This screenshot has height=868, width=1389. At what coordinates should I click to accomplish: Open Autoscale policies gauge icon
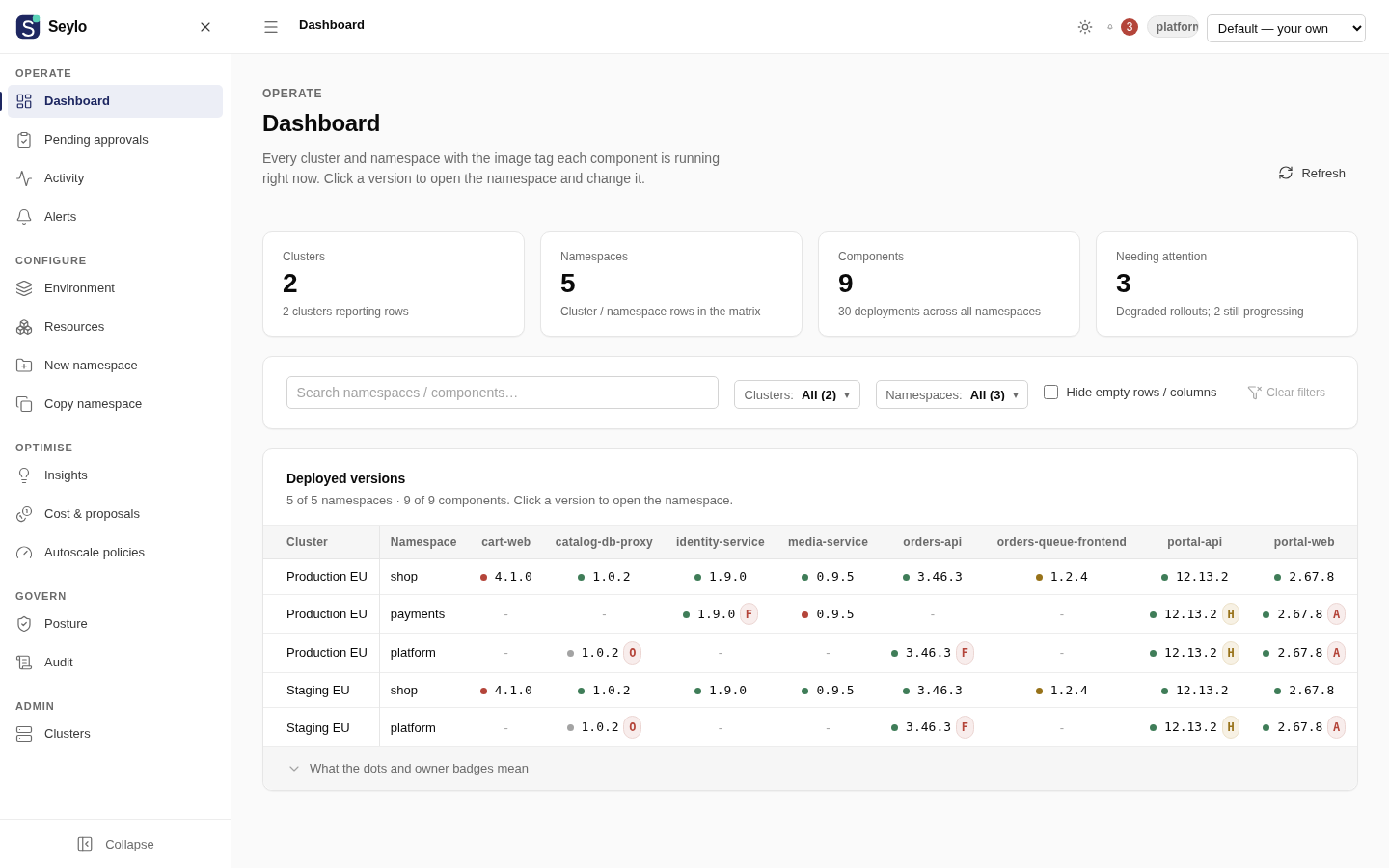pyautogui.click(x=24, y=553)
